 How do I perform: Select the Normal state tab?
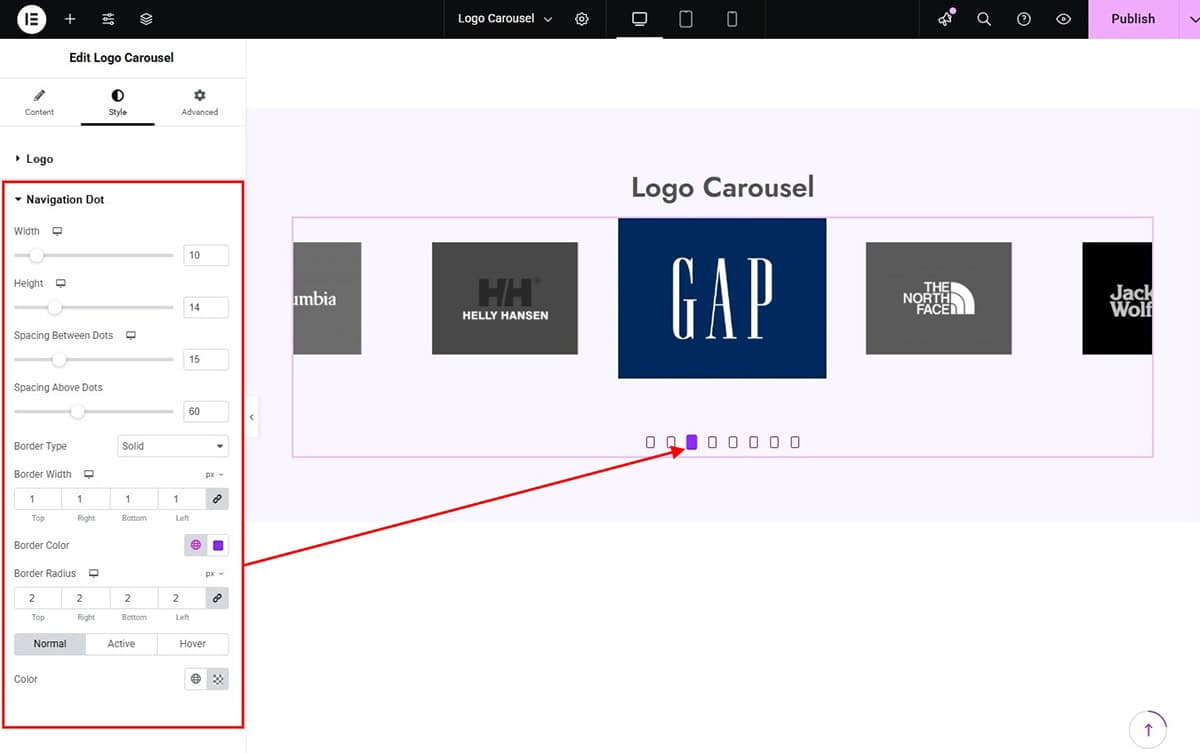(x=50, y=644)
